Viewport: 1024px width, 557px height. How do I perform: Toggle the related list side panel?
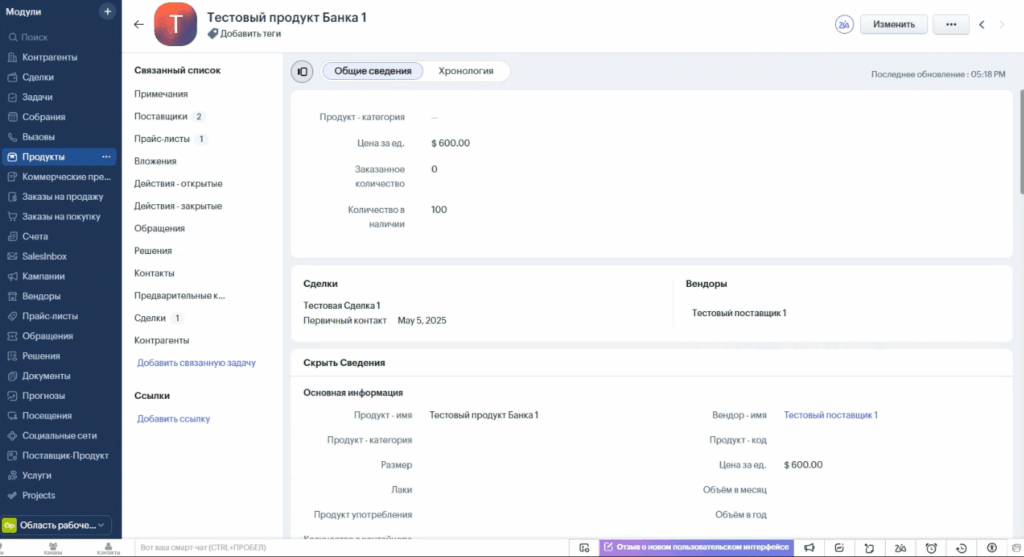[302, 71]
